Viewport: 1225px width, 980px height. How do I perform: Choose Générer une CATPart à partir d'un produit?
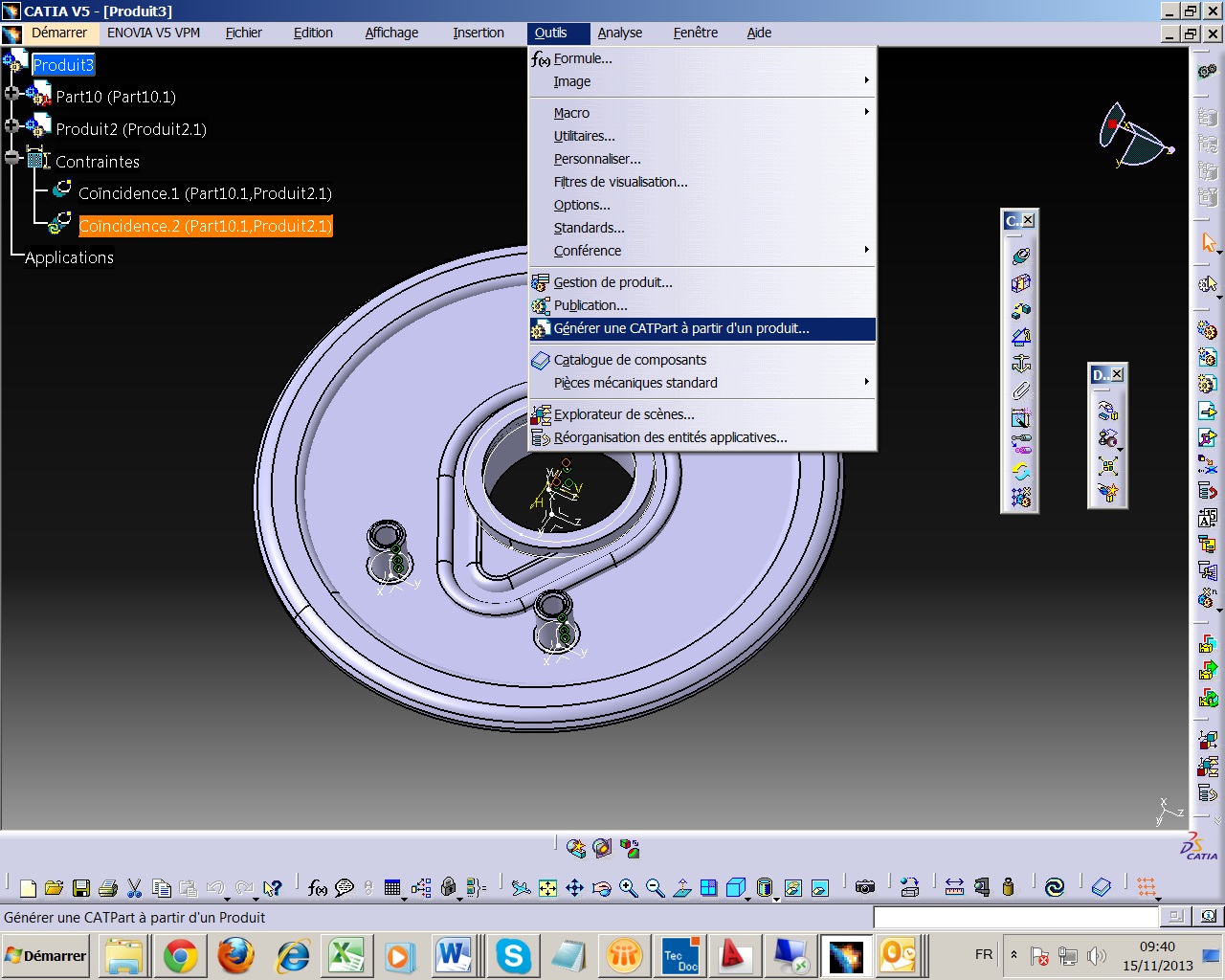click(702, 328)
